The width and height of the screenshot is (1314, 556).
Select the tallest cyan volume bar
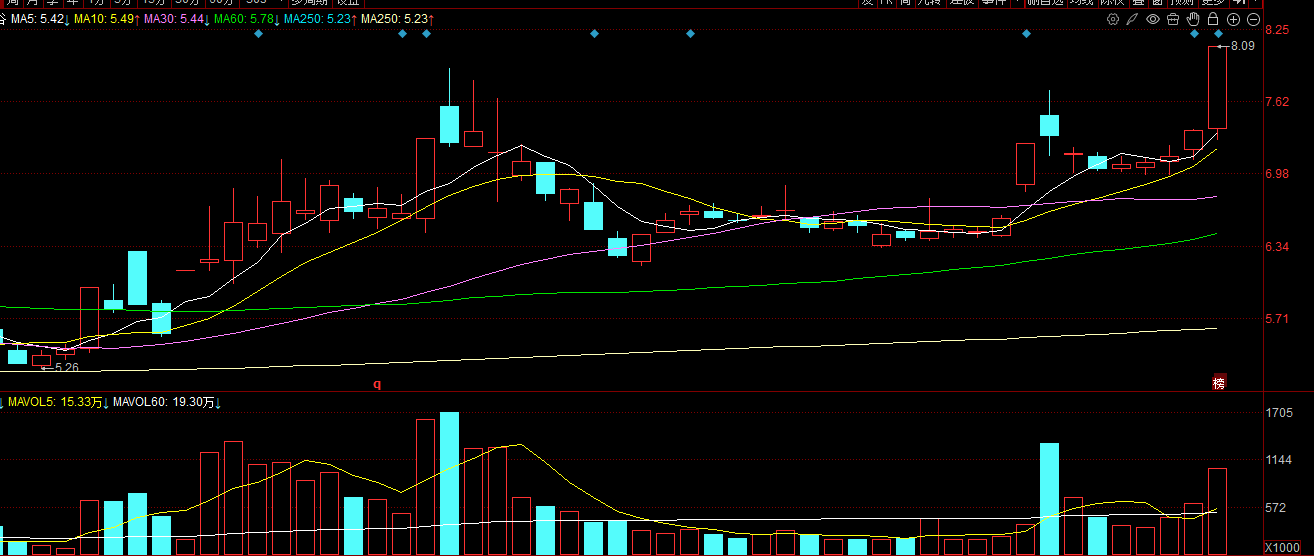(x=449, y=483)
